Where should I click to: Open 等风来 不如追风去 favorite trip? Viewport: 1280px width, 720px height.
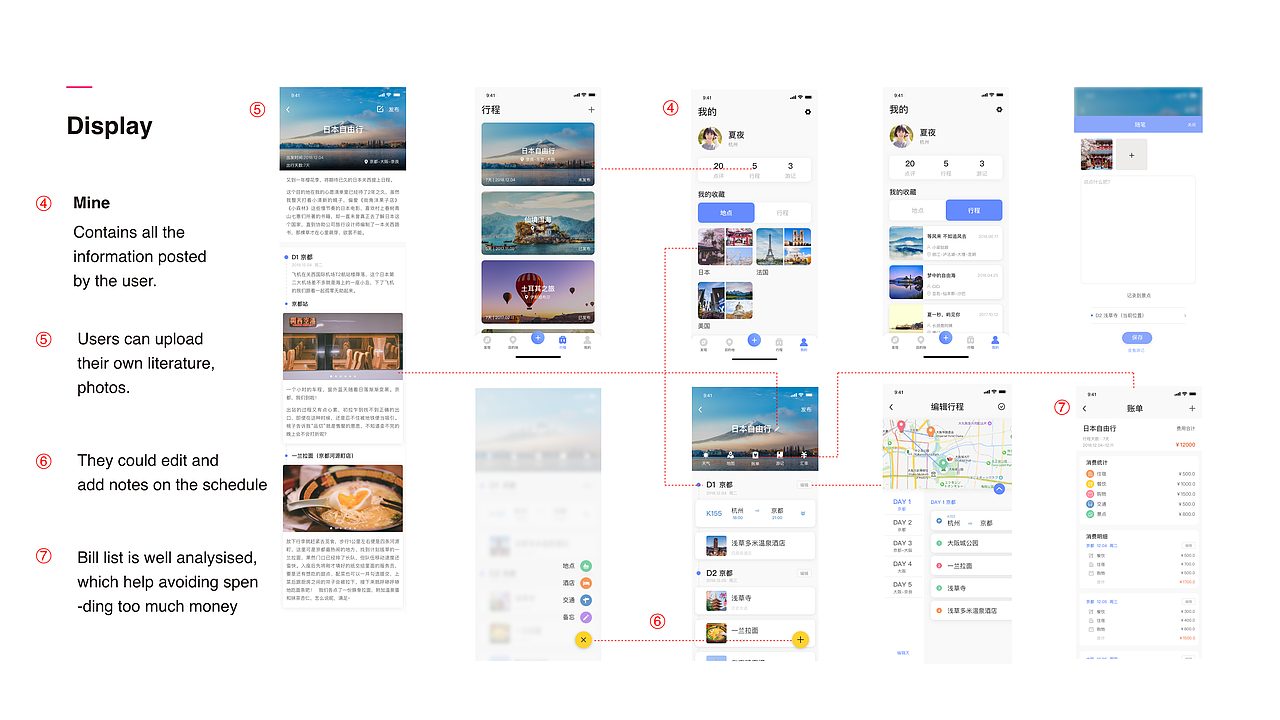click(945, 243)
